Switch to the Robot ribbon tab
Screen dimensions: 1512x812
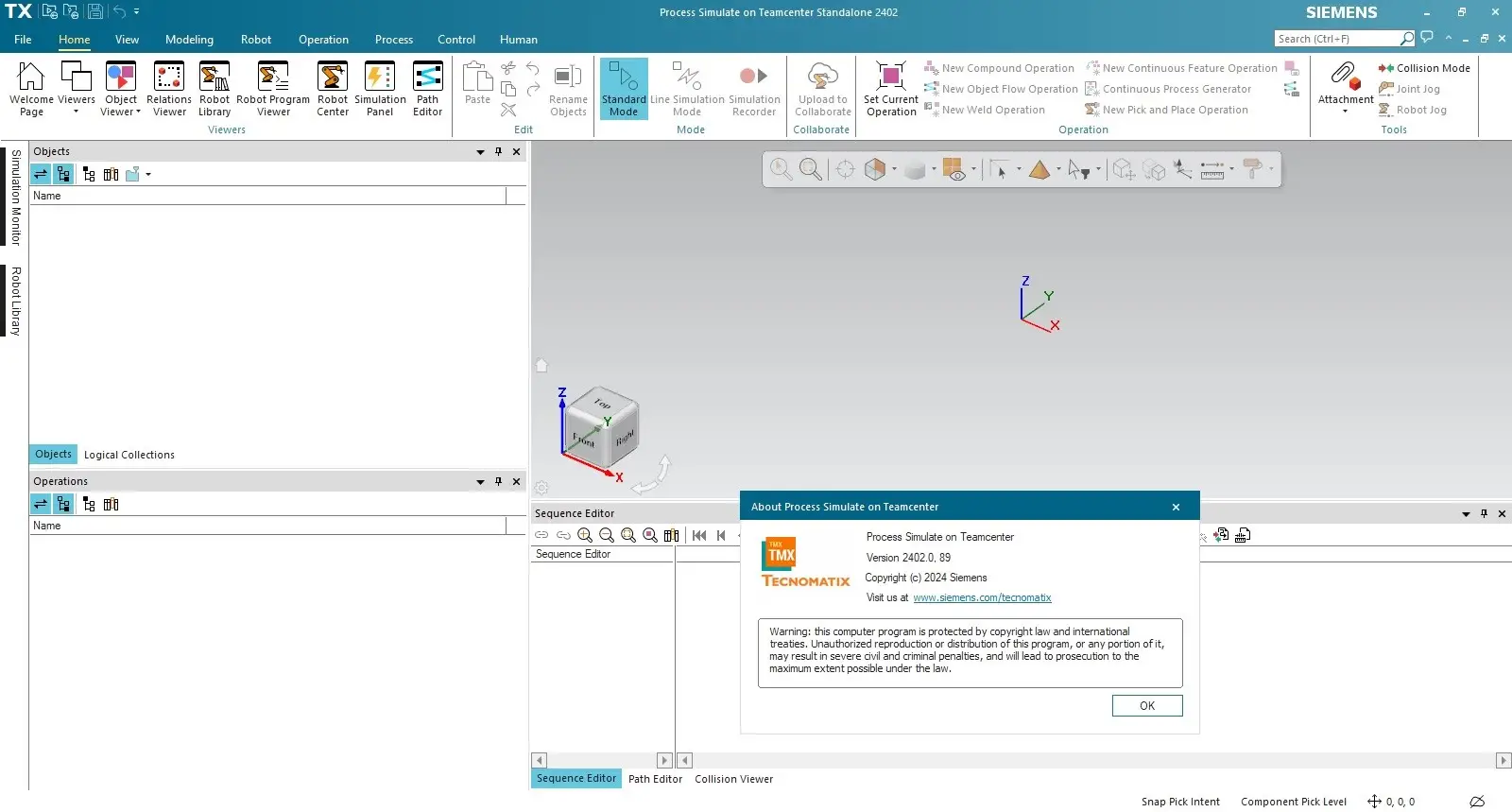click(x=255, y=40)
